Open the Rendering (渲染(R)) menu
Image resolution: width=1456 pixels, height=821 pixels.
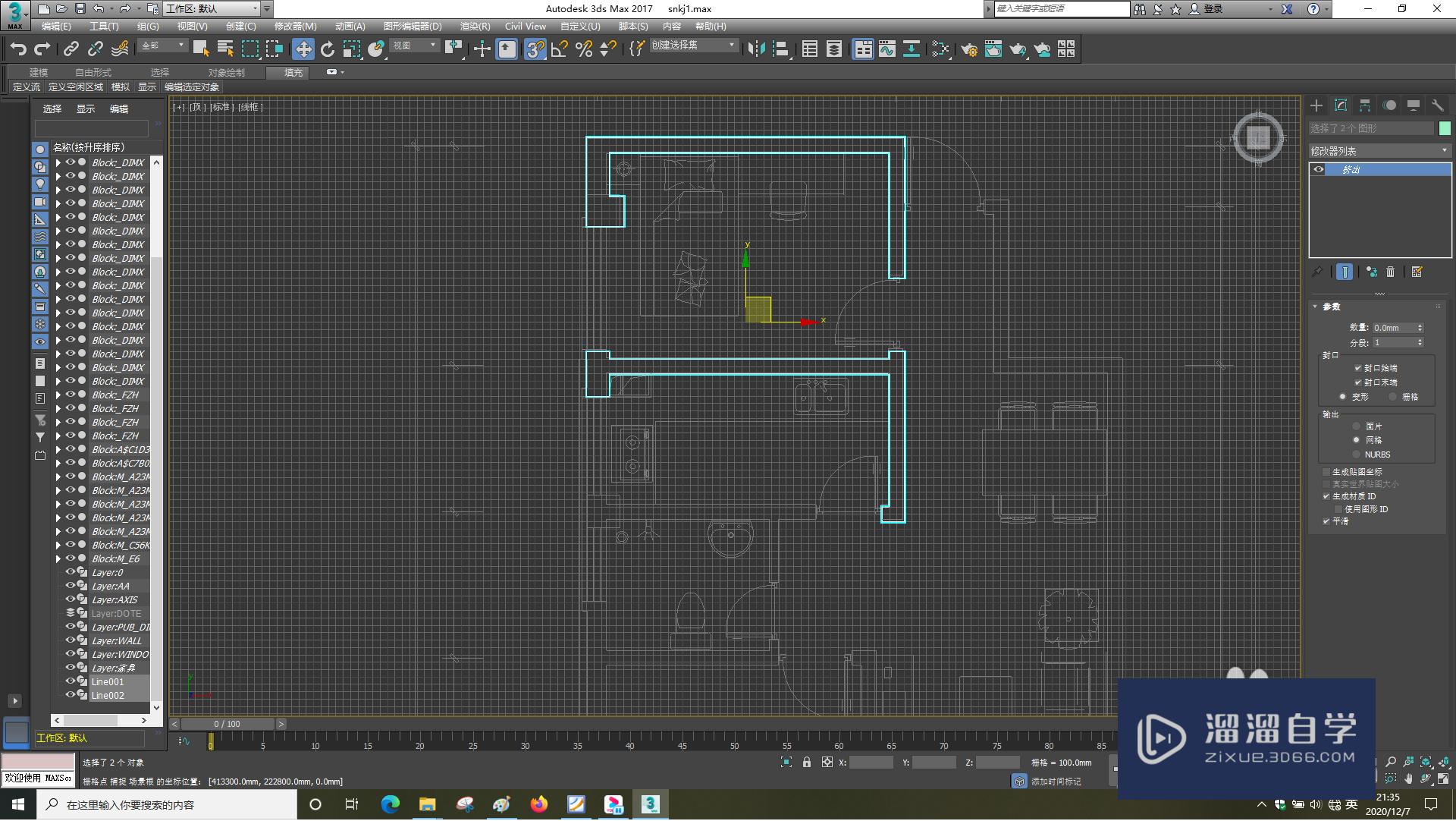[475, 27]
